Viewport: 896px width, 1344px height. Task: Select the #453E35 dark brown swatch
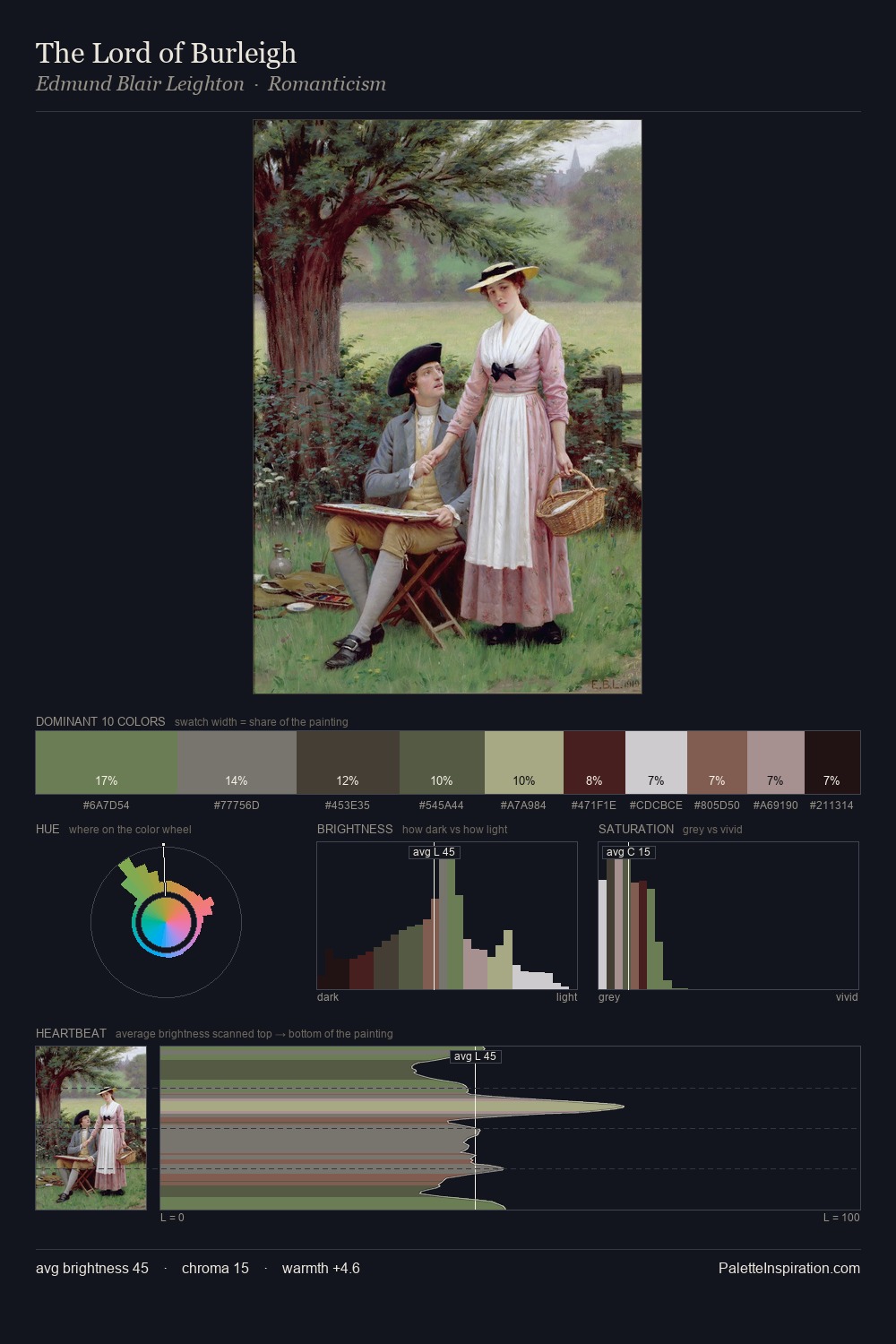(348, 762)
